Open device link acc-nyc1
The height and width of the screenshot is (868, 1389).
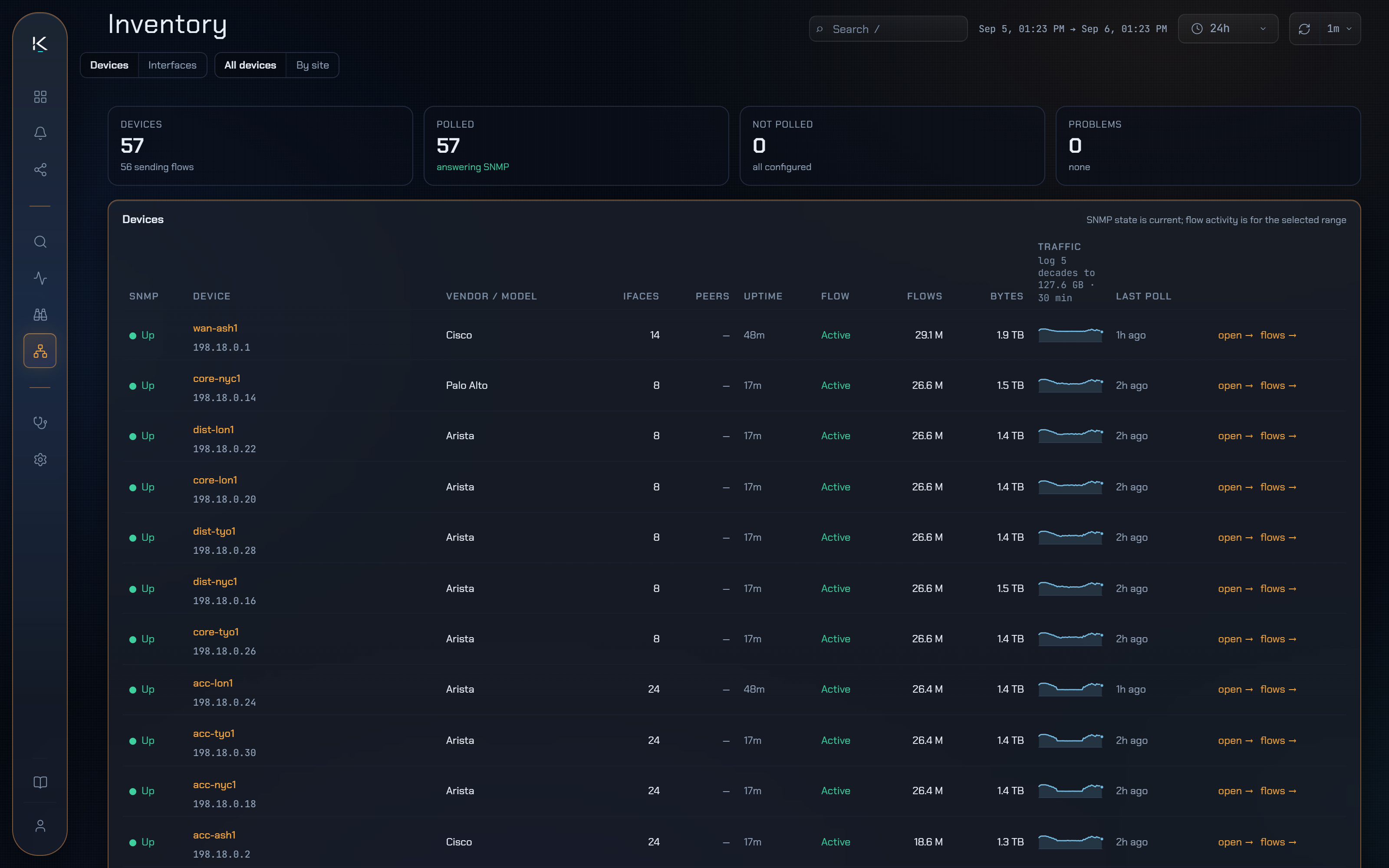215,785
